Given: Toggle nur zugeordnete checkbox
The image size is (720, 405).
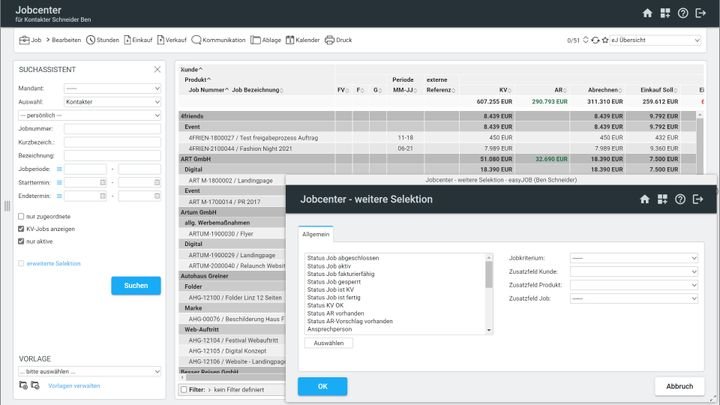Looking at the screenshot, I should (21, 216).
